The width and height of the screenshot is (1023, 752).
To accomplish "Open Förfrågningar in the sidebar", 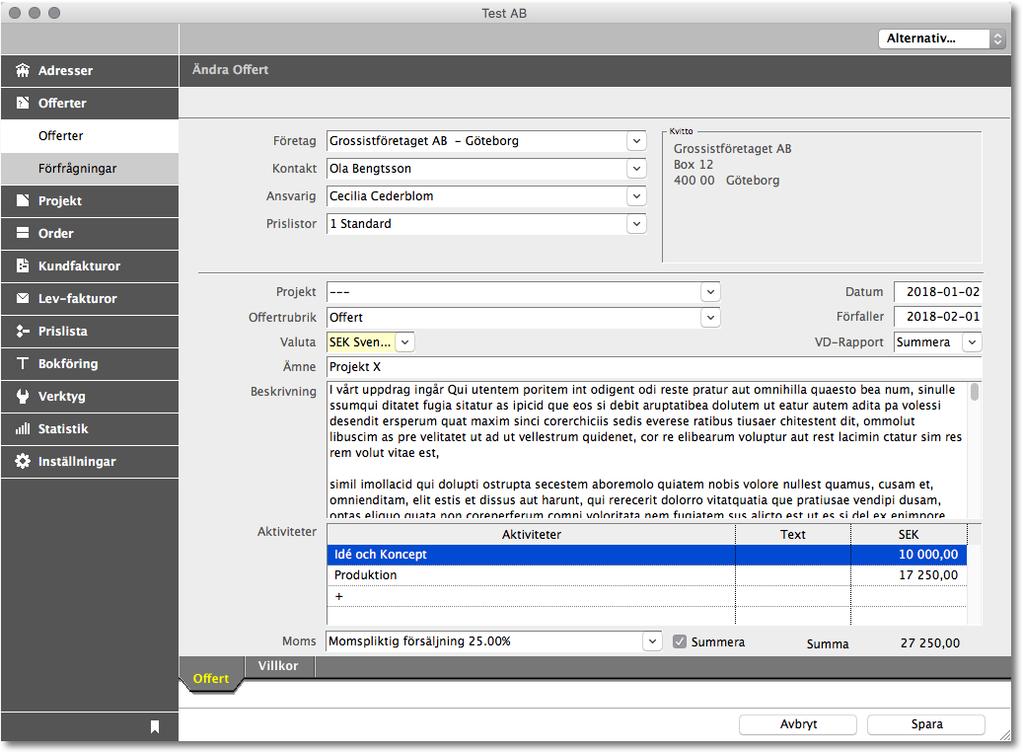I will point(89,168).
